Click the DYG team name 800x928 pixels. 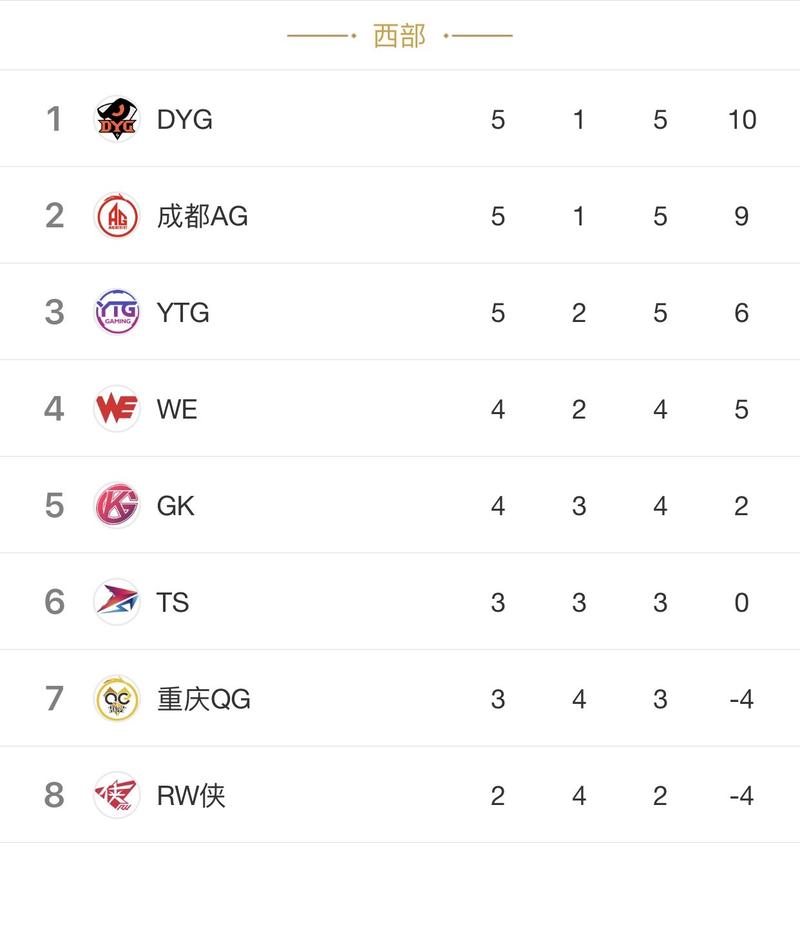tap(185, 120)
